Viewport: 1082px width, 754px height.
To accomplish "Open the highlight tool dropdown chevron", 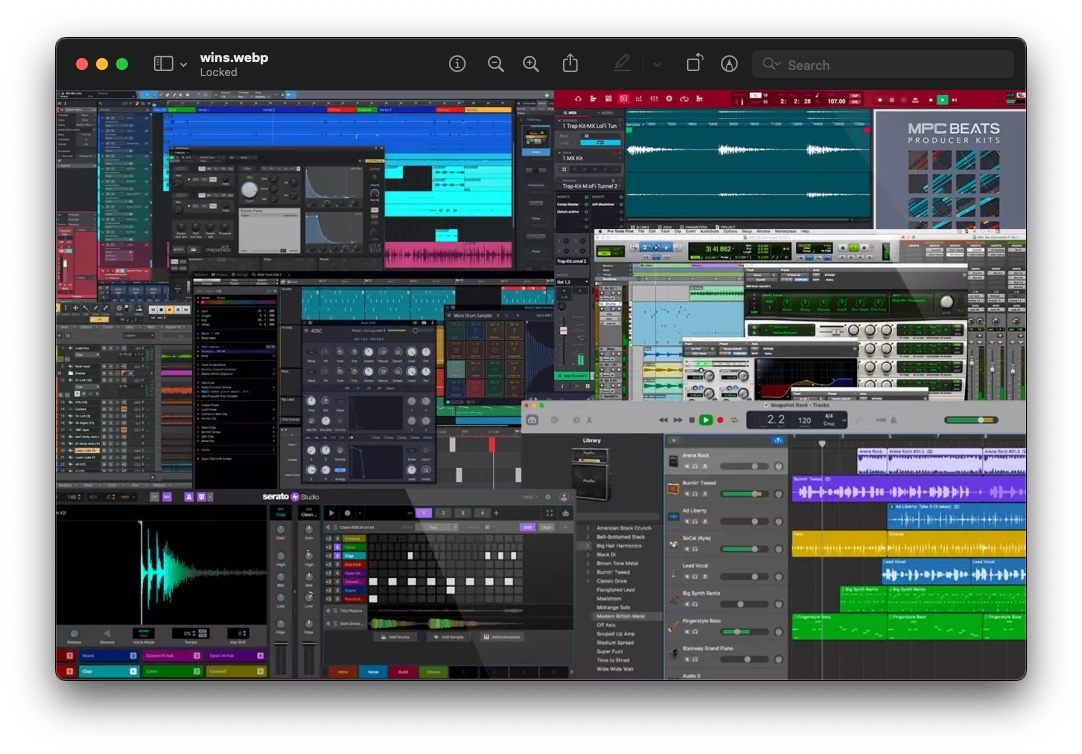I will point(657,65).
